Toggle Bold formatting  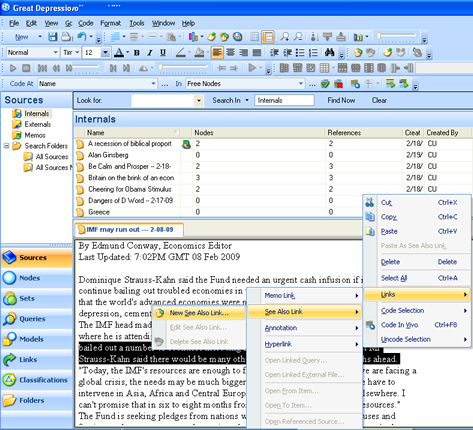pos(137,53)
